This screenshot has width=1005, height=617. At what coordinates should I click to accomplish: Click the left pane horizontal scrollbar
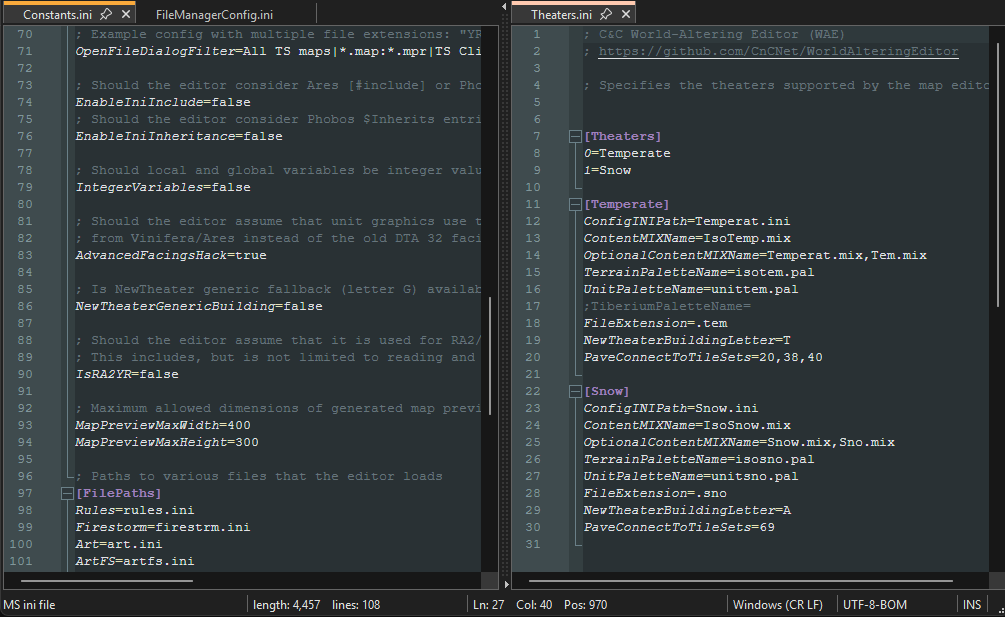(106, 581)
